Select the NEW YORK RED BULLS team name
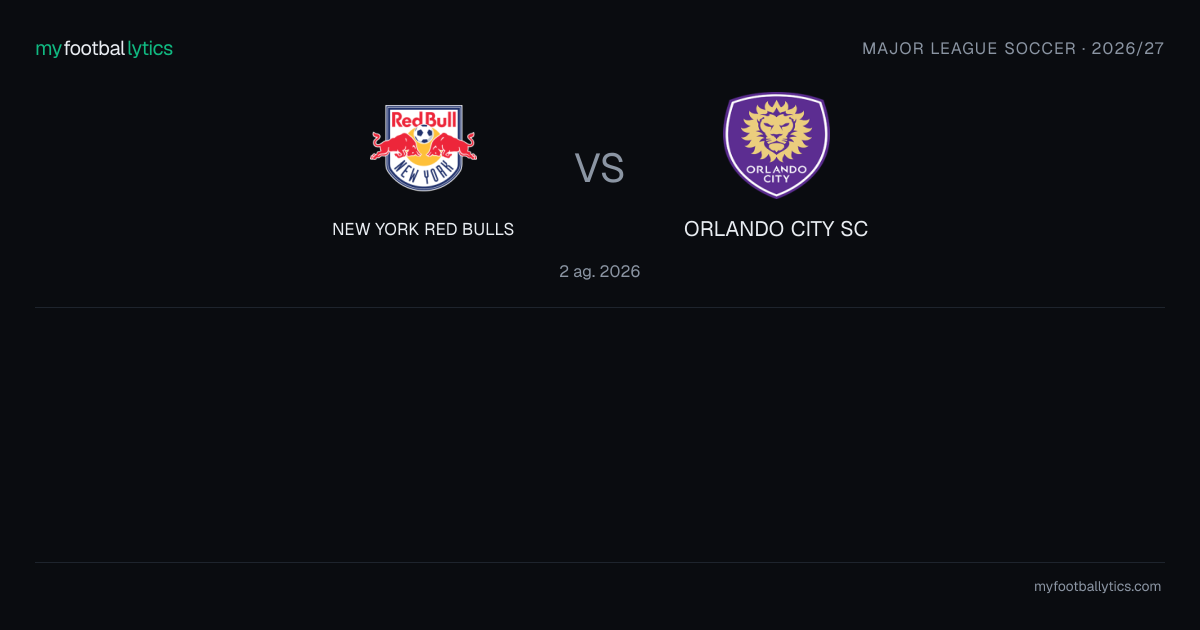 coord(423,229)
